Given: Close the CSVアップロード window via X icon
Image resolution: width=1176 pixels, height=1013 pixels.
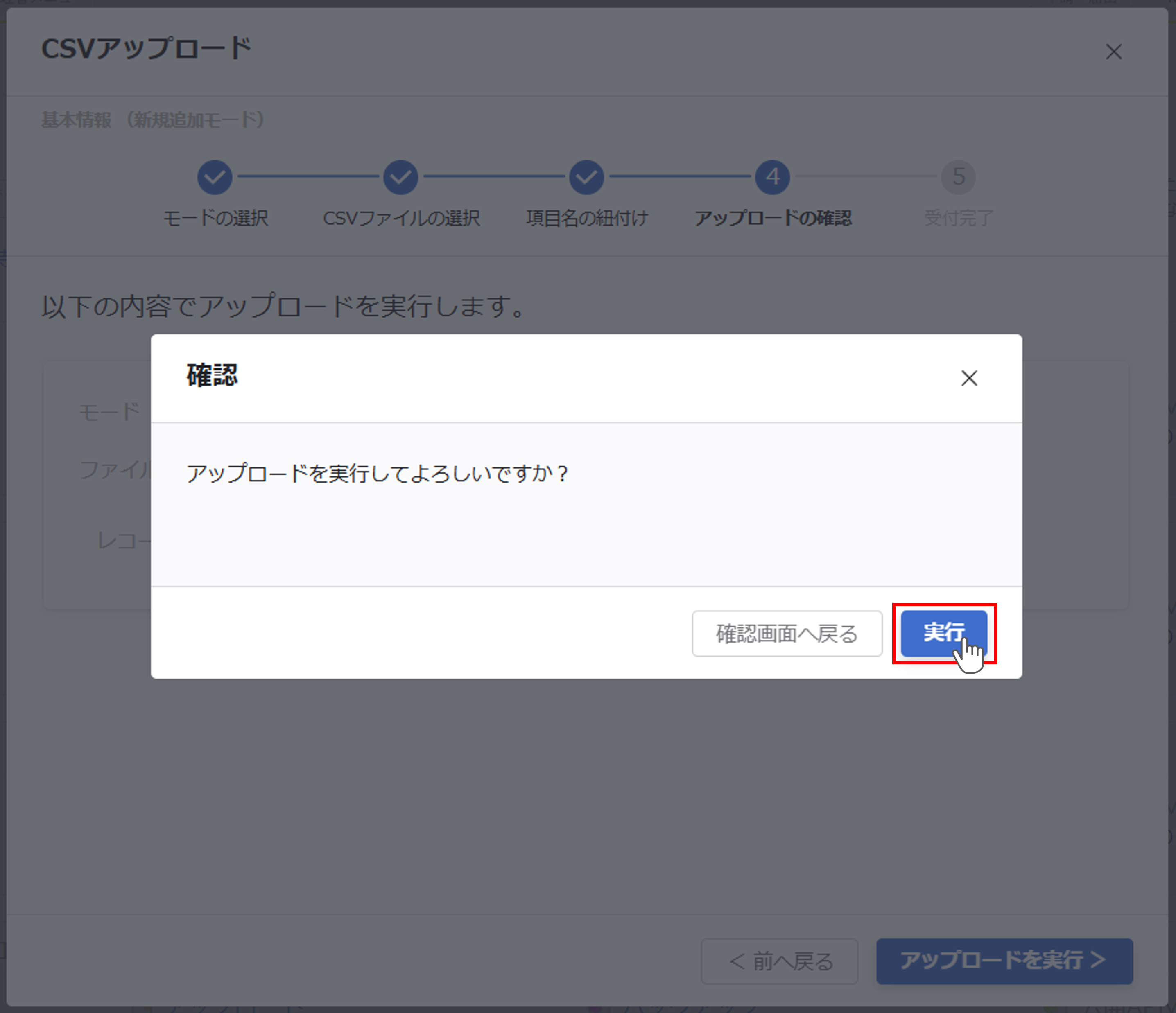Looking at the screenshot, I should [1114, 52].
